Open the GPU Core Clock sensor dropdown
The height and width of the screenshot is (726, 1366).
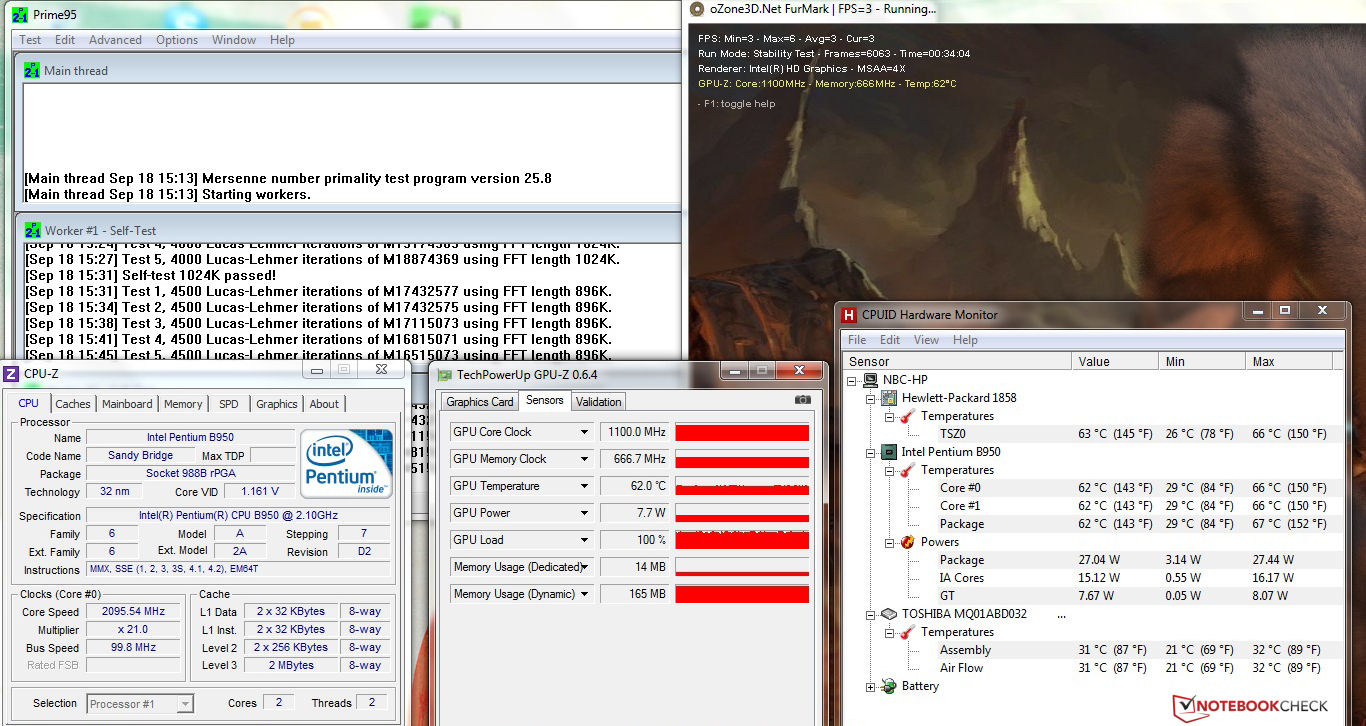585,432
